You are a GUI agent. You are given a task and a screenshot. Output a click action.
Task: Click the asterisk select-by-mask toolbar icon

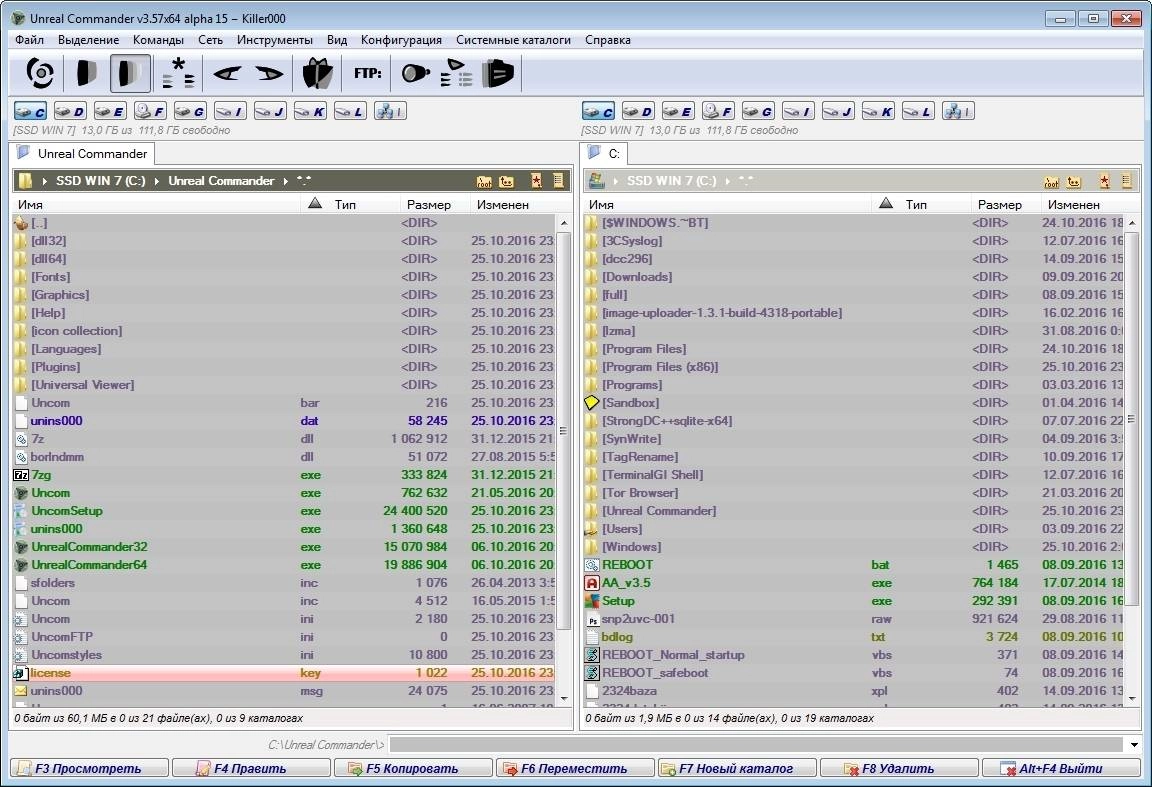pyautogui.click(x=178, y=73)
